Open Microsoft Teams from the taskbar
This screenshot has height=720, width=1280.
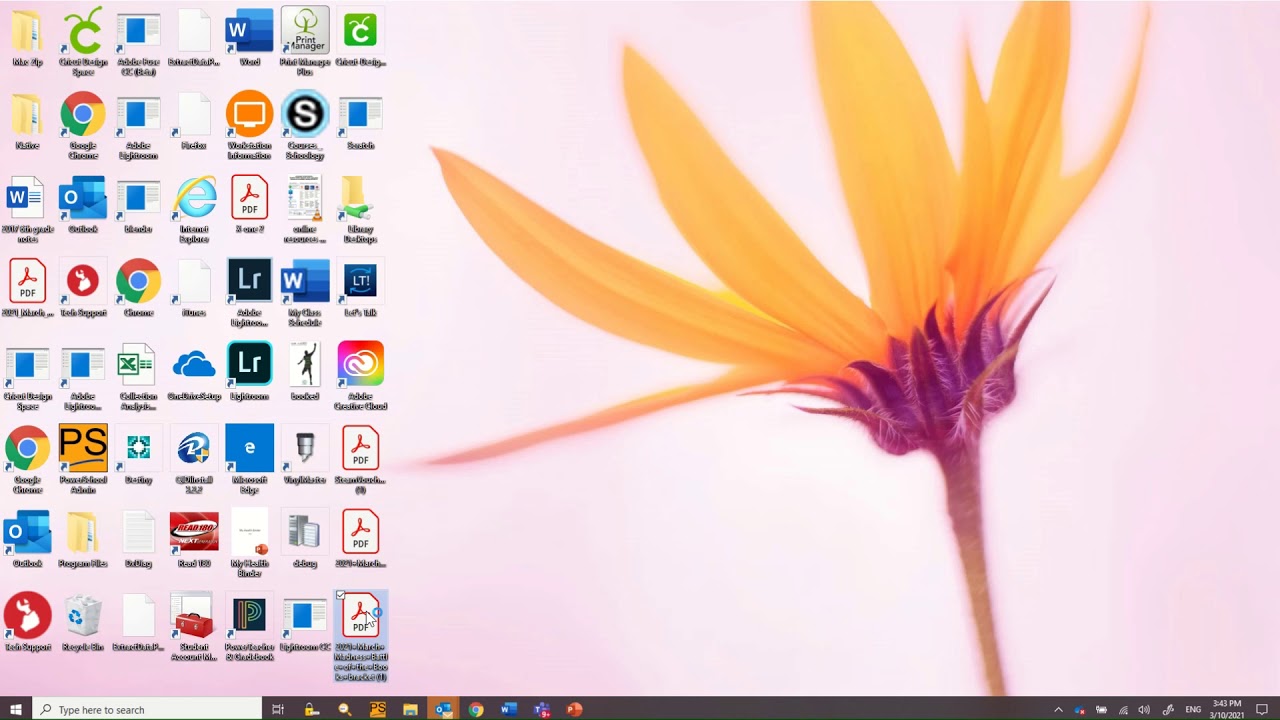[542, 709]
